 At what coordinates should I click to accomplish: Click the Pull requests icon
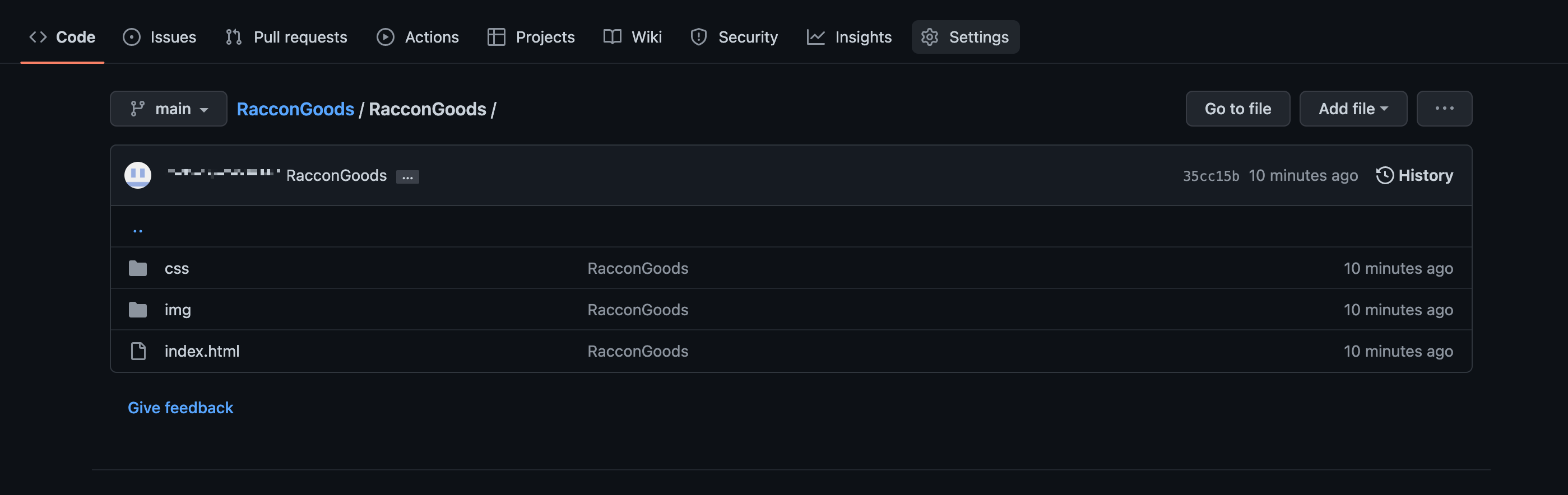pos(234,37)
